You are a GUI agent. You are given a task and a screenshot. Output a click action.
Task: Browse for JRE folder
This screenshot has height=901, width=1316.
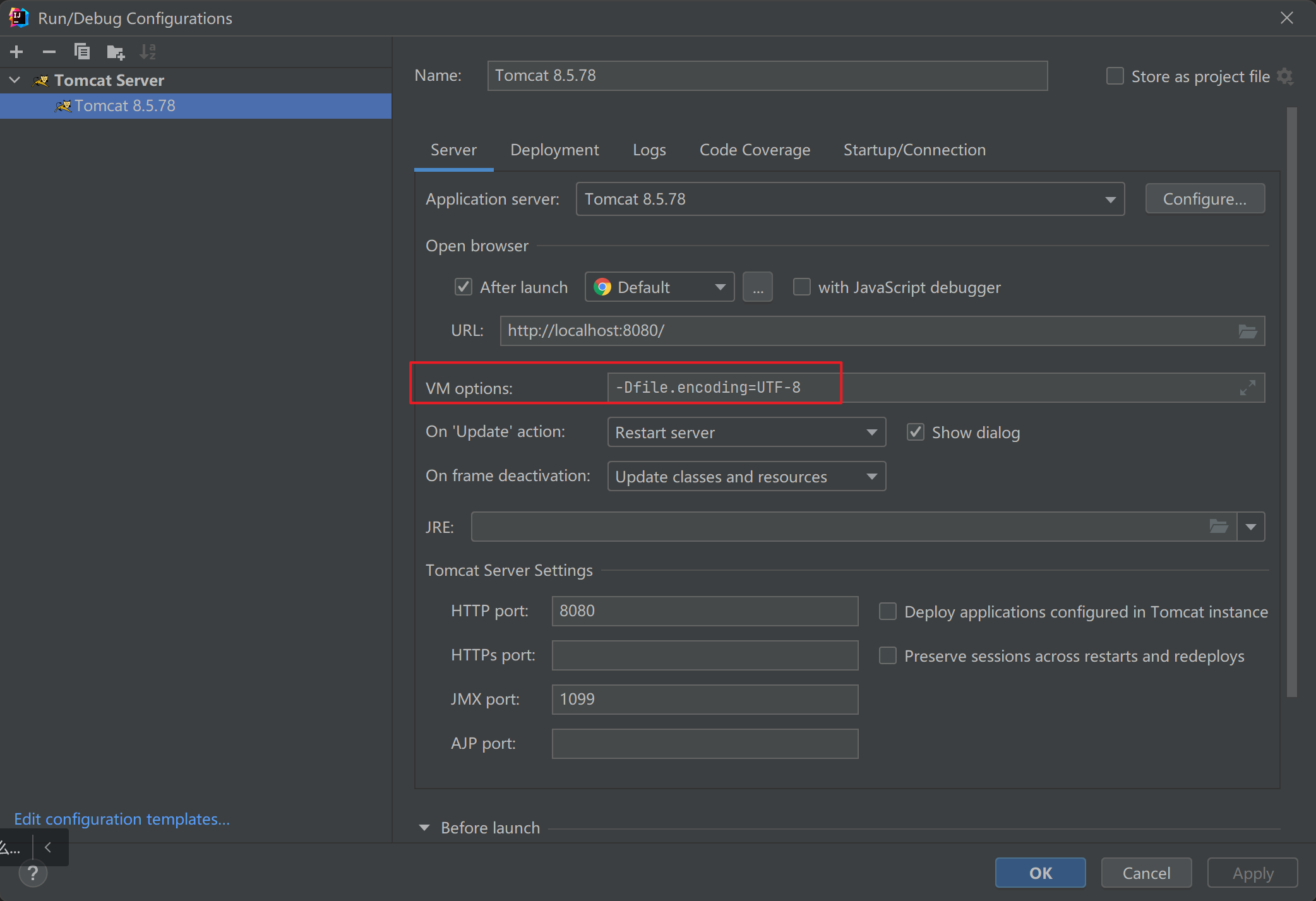coord(1219,527)
